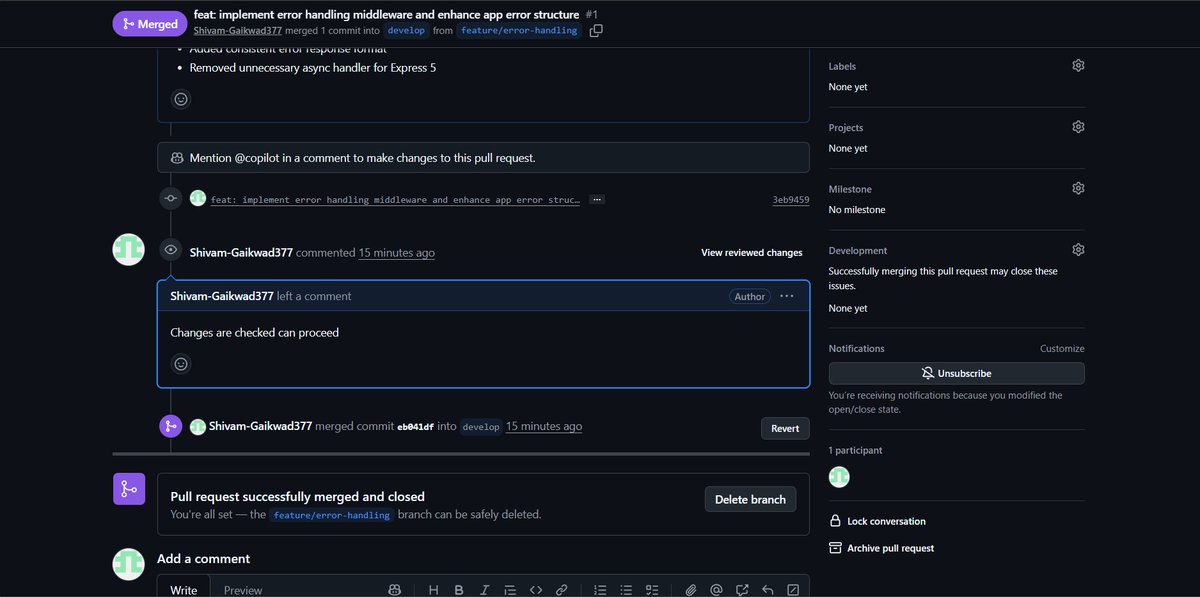Insert code formatting in comment editor
1200x597 pixels.
(536, 590)
